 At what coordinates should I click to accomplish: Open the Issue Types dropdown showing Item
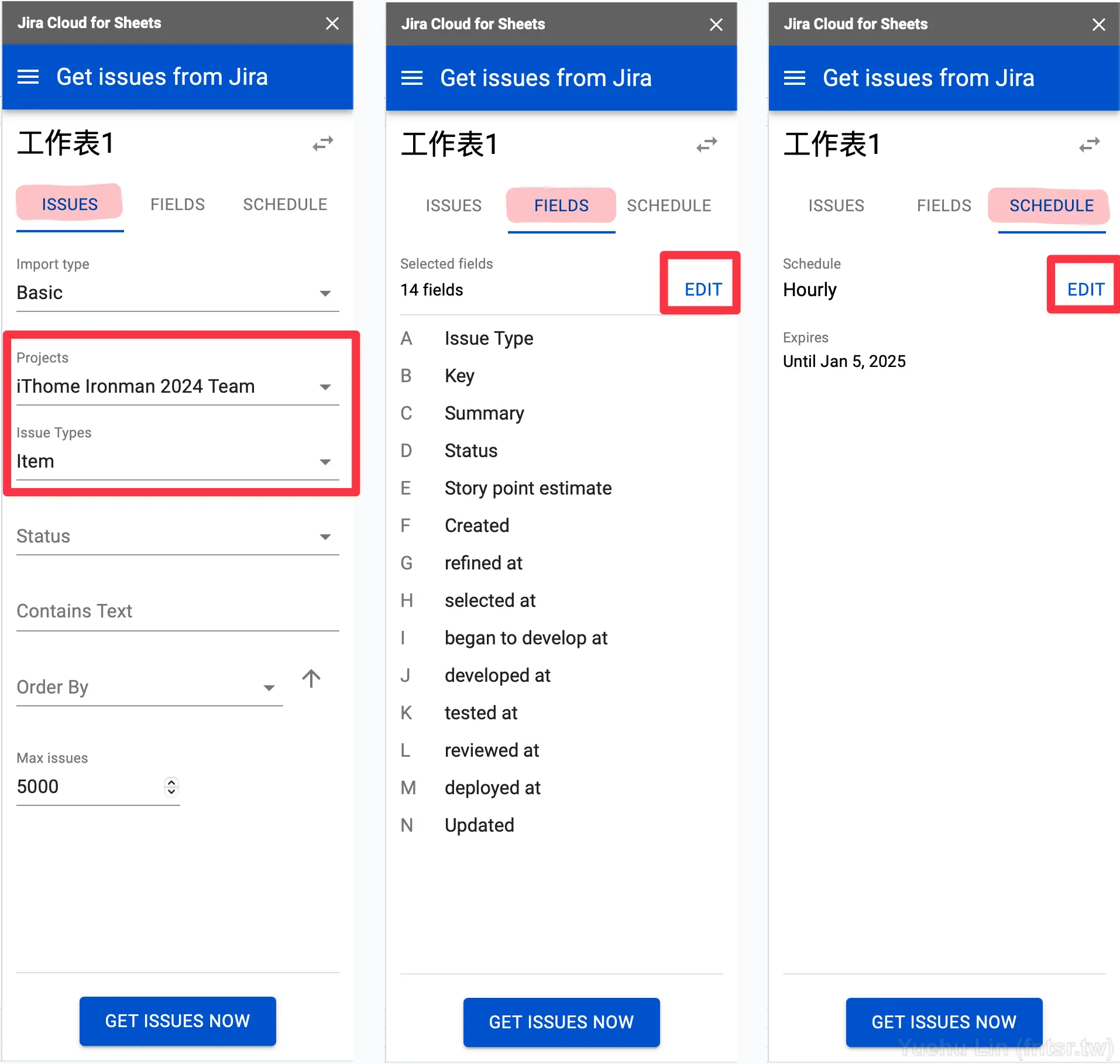click(178, 461)
